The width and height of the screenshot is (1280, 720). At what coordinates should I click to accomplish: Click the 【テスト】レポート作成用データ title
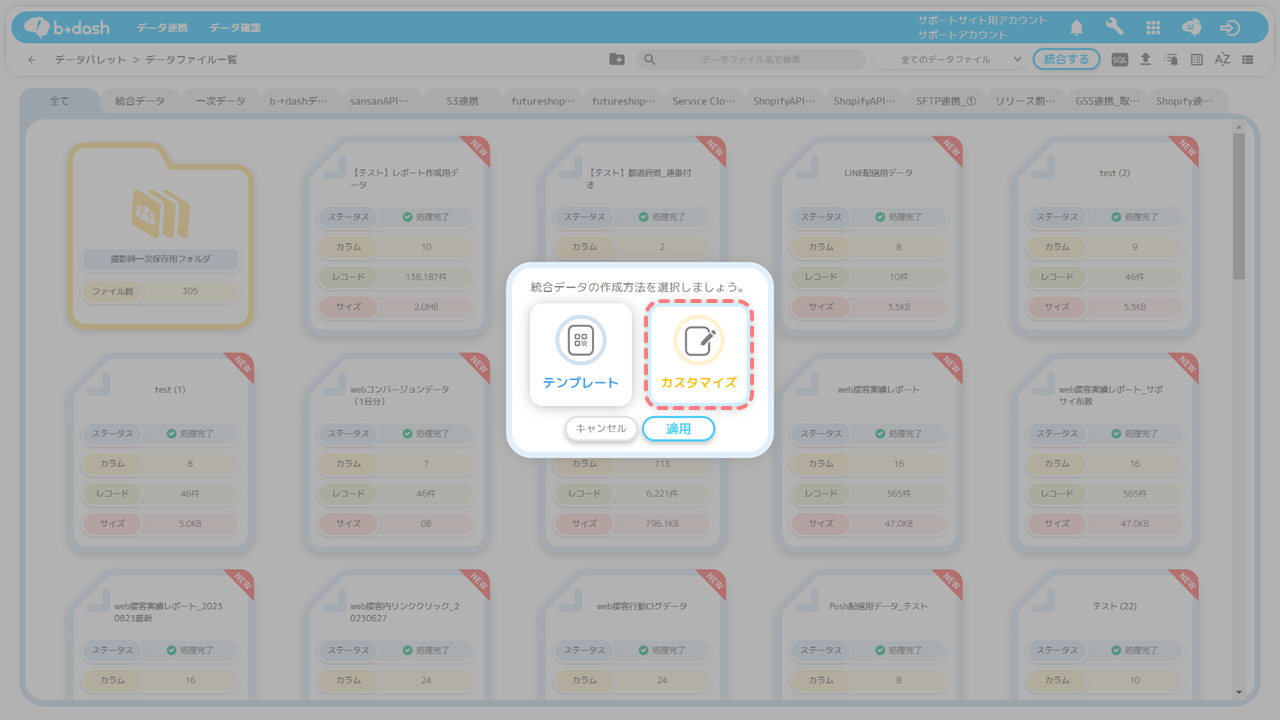coord(405,178)
